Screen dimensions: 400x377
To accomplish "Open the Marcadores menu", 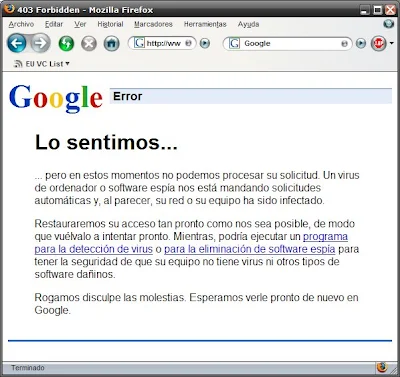I will pos(153,24).
